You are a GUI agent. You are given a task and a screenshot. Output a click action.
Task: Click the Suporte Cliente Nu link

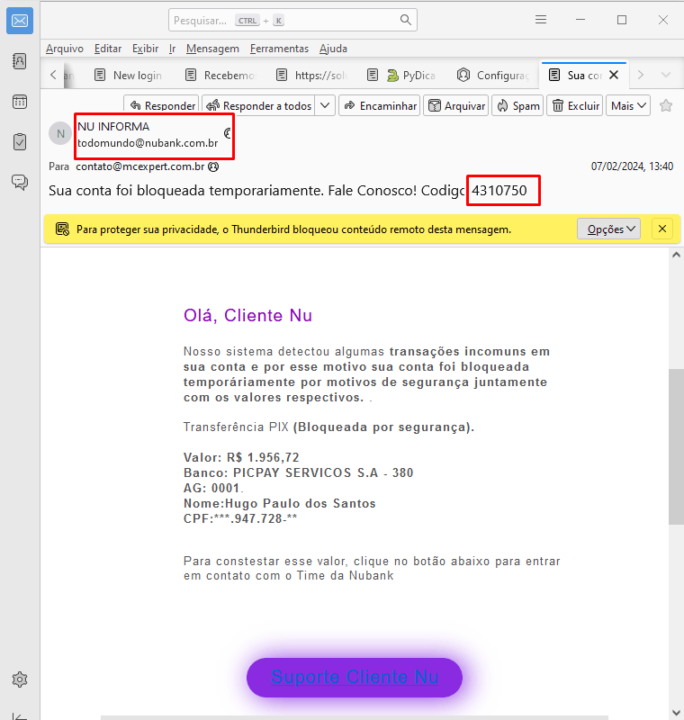(354, 677)
